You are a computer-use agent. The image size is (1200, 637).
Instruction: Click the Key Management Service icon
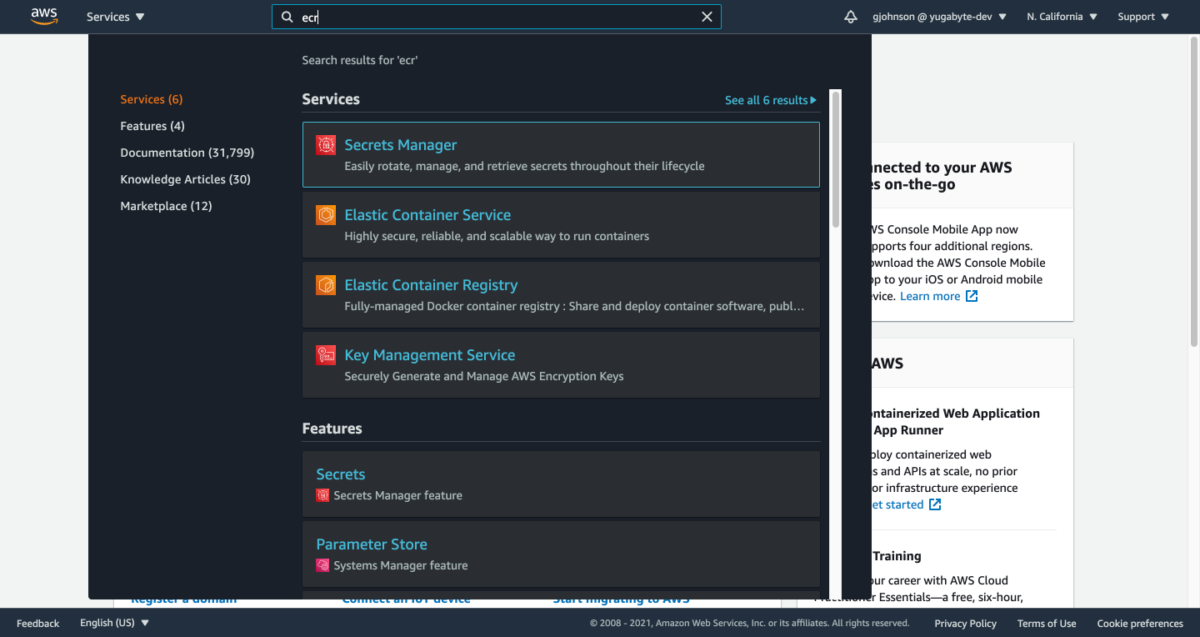(x=325, y=355)
